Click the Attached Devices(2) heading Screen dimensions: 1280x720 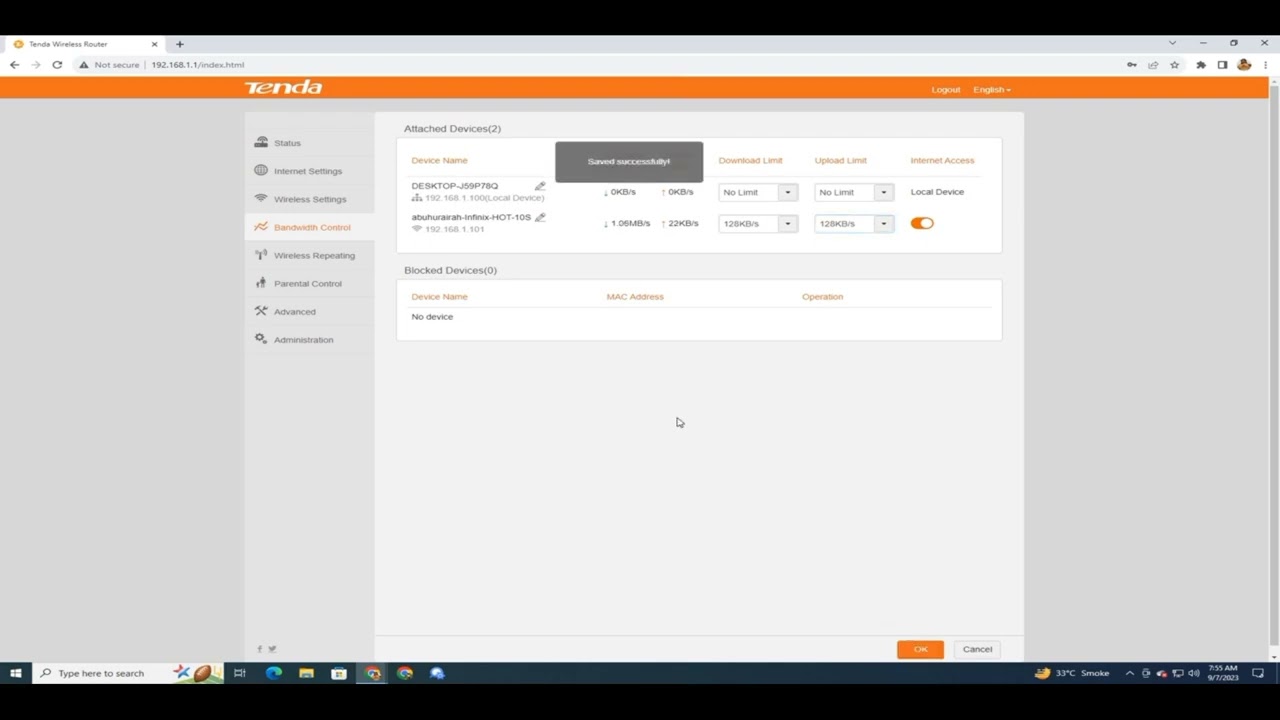click(452, 128)
